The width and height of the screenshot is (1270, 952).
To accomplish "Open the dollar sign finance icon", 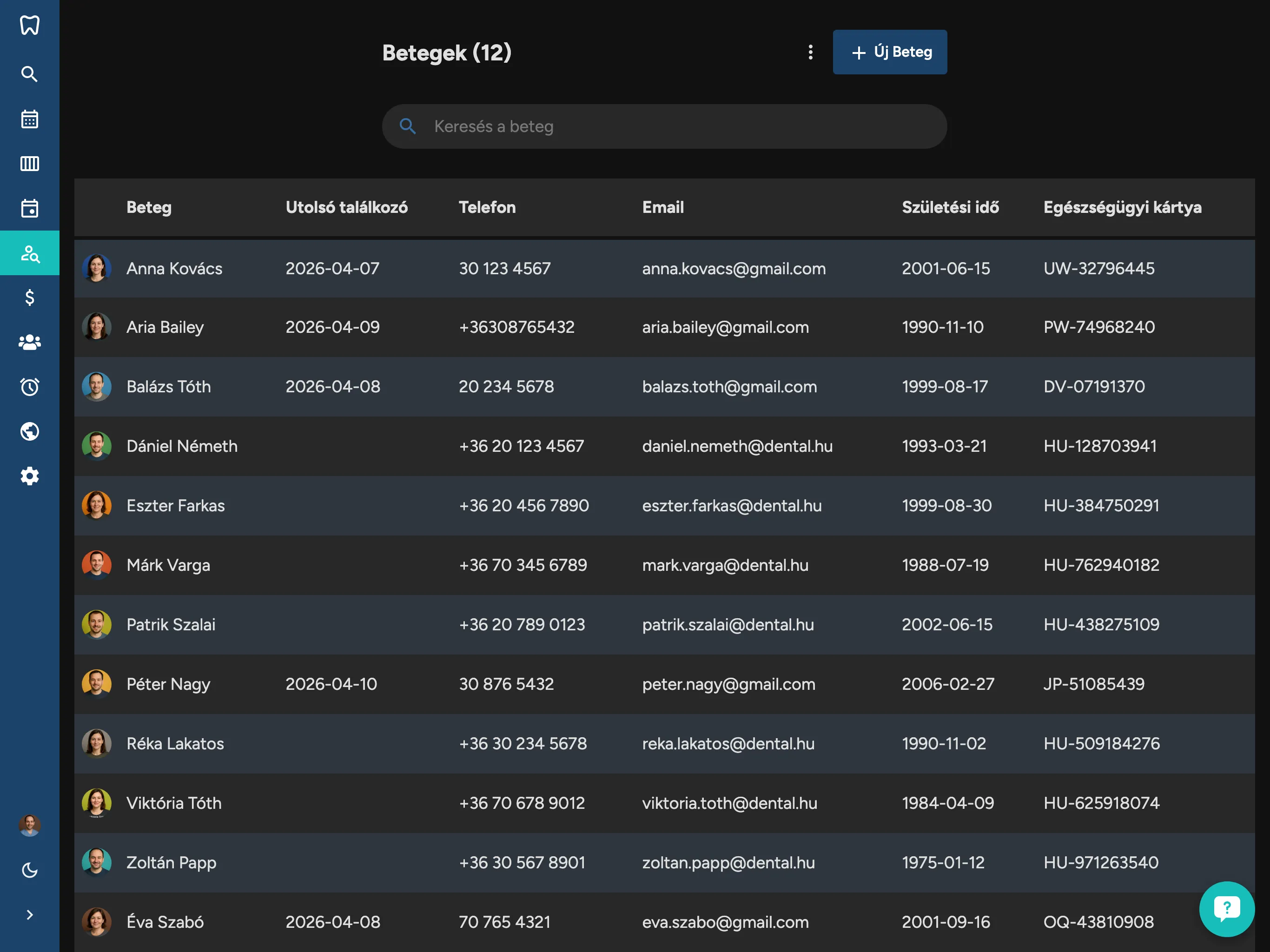I will (29, 297).
